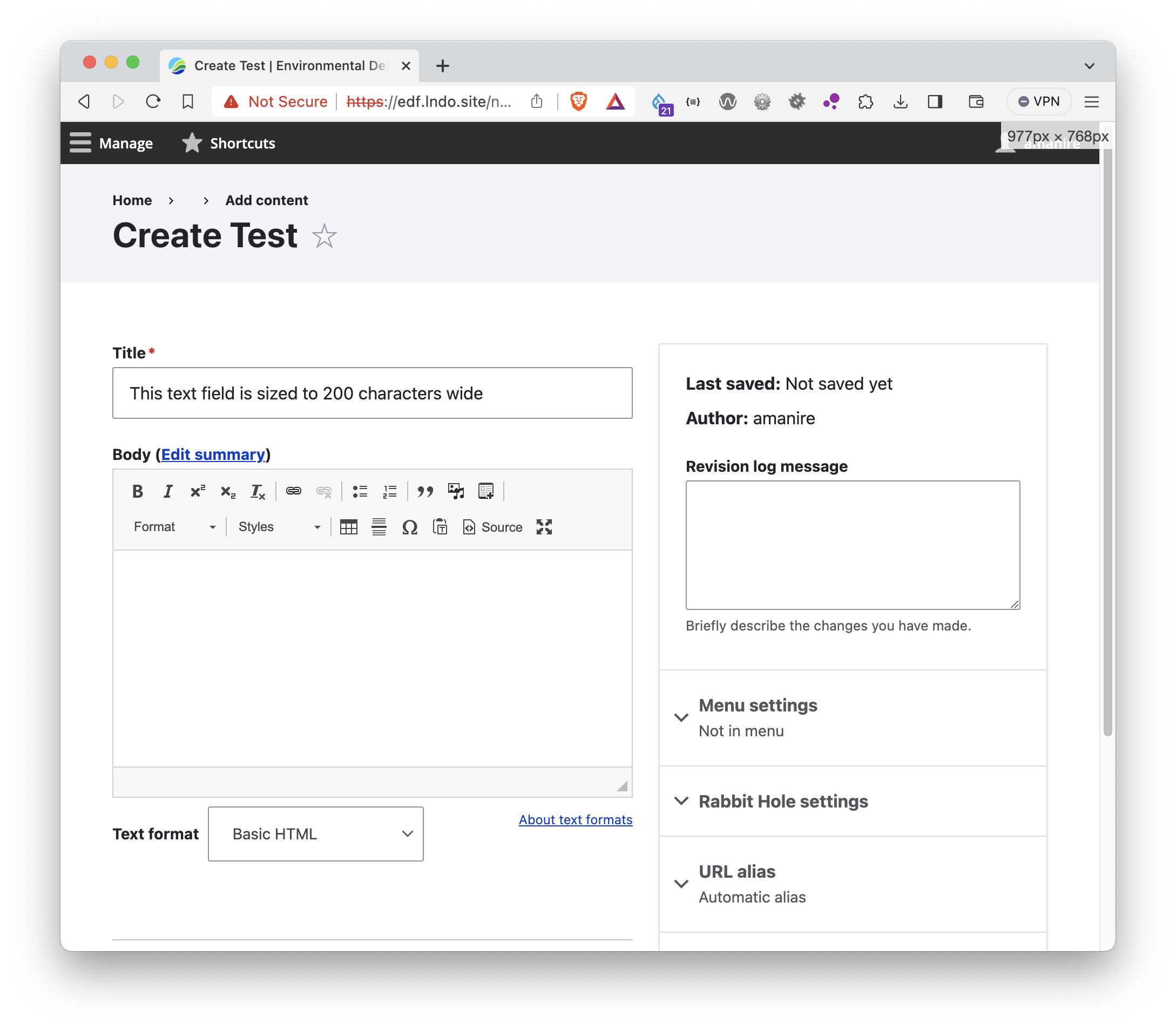This screenshot has width=1176, height=1031.
Task: Navigate to Add content breadcrumb
Action: 266,200
